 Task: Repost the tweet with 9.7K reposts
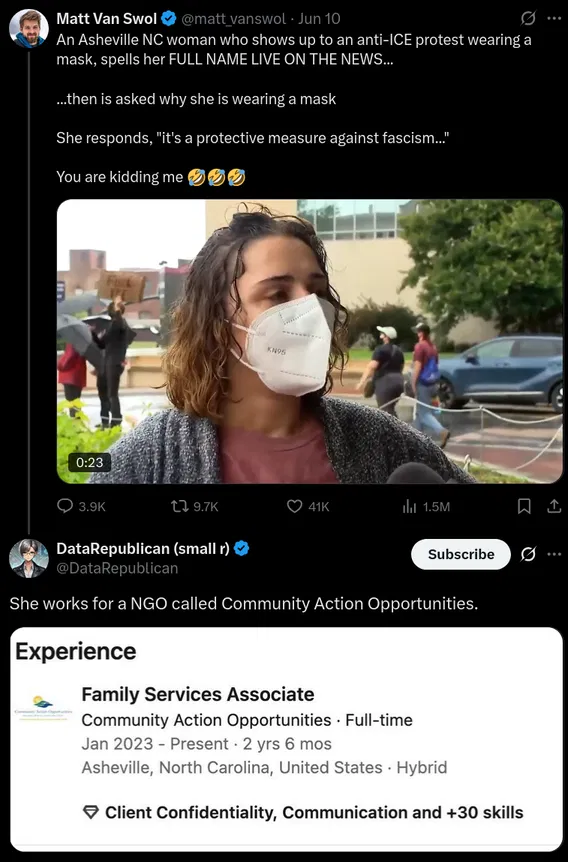(x=180, y=506)
